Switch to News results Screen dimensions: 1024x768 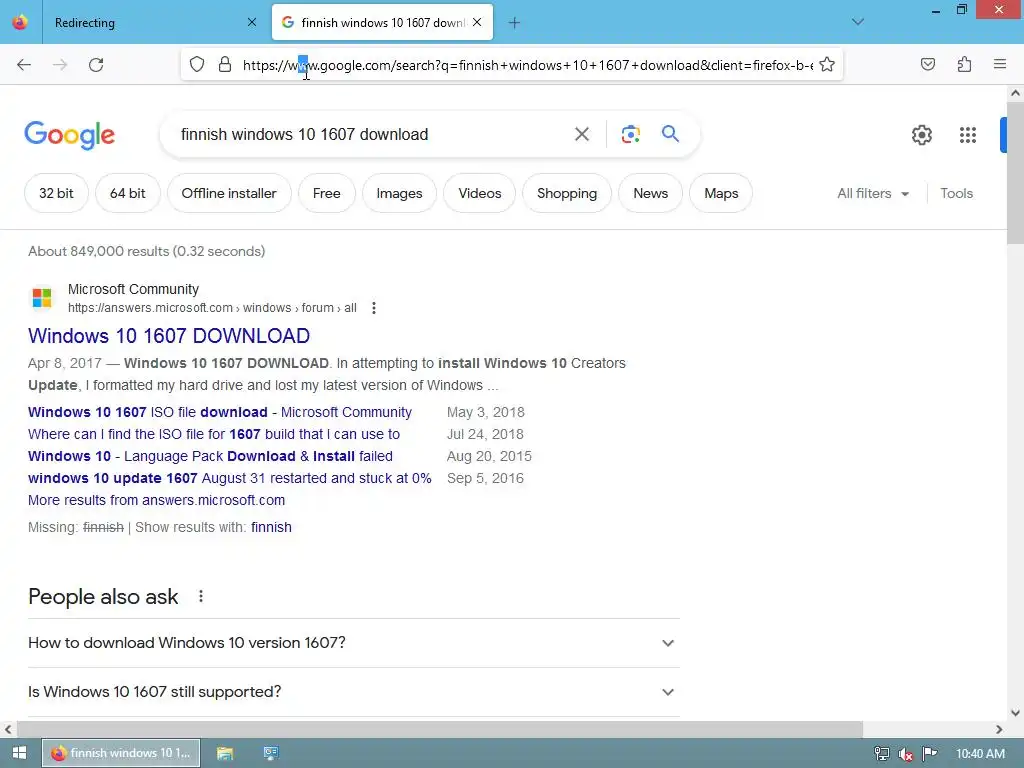[650, 193]
